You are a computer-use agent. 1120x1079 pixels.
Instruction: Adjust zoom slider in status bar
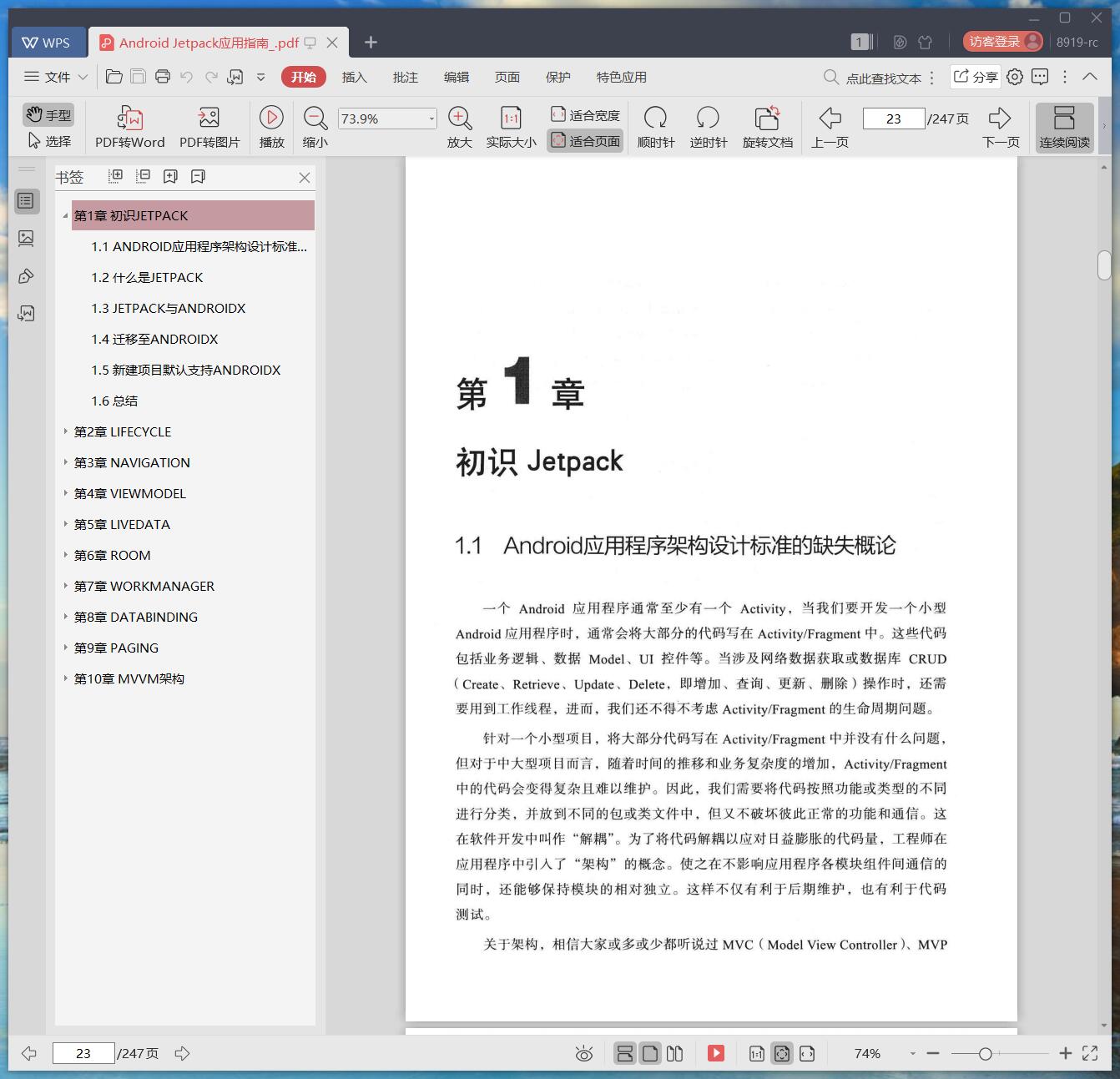[986, 1054]
